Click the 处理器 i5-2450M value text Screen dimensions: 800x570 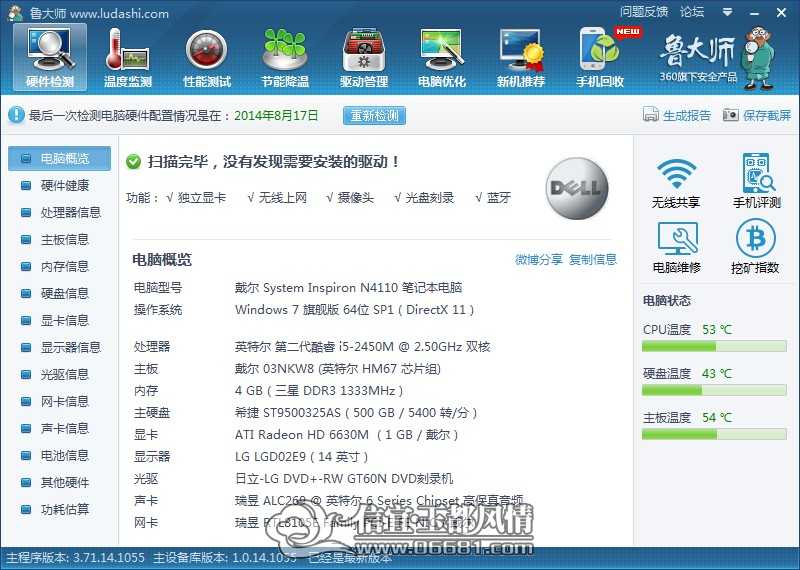click(362, 347)
